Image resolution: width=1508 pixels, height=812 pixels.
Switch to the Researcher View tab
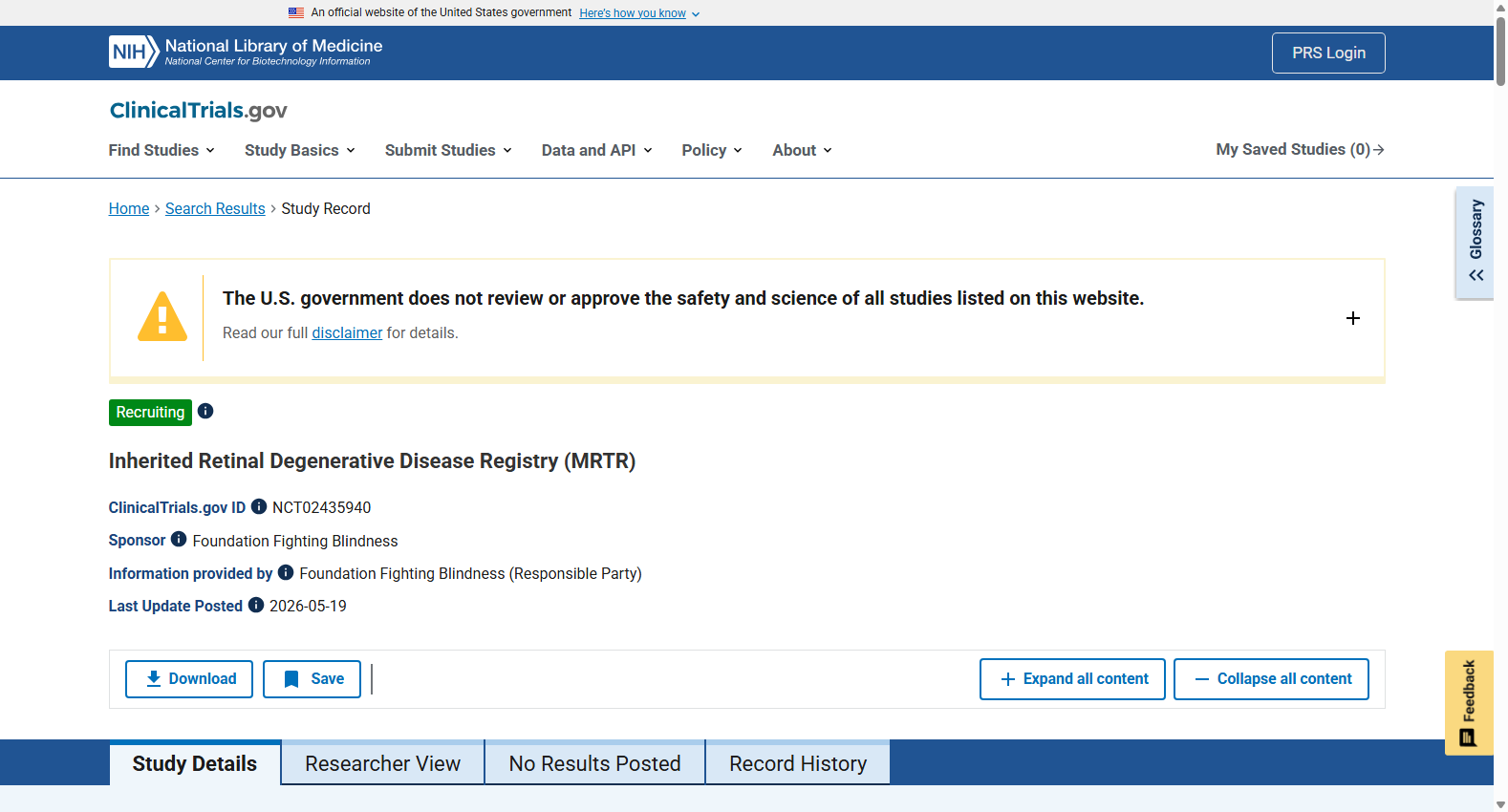click(383, 763)
